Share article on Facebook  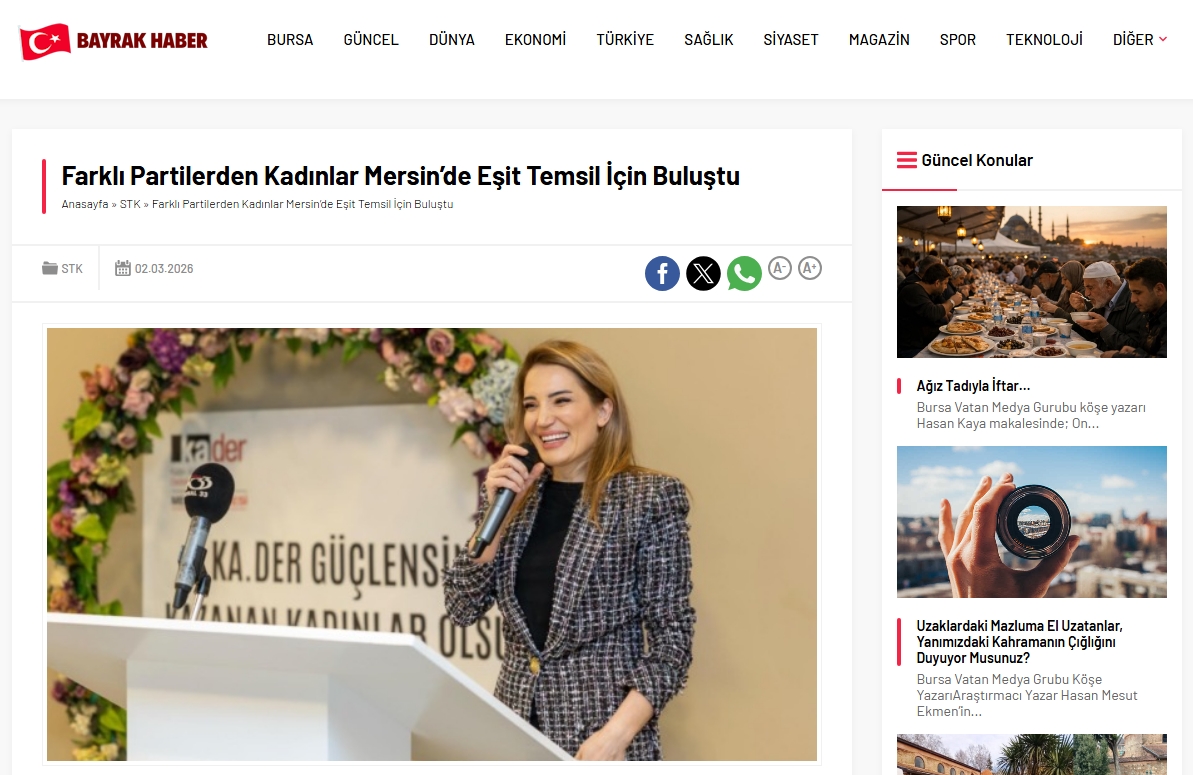(662, 273)
